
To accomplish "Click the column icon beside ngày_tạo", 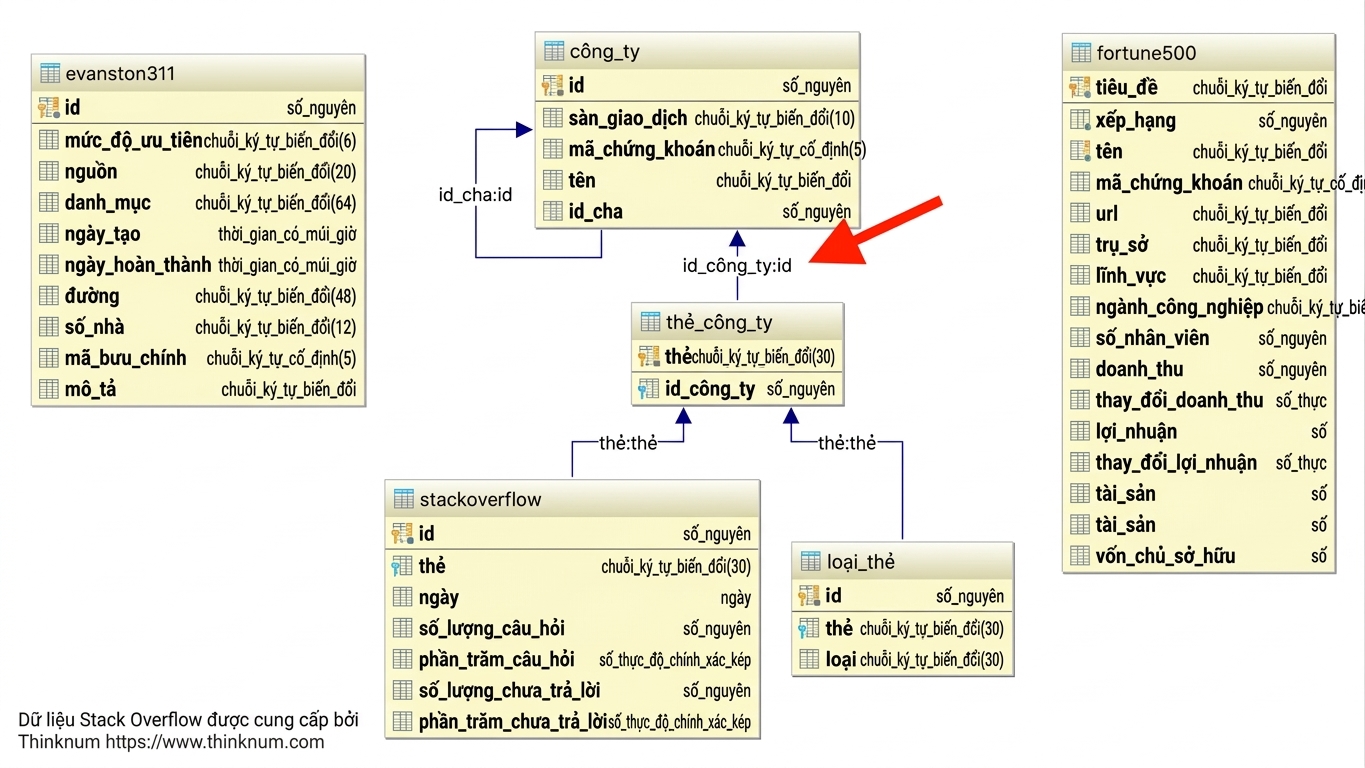I will pyautogui.click(x=49, y=234).
